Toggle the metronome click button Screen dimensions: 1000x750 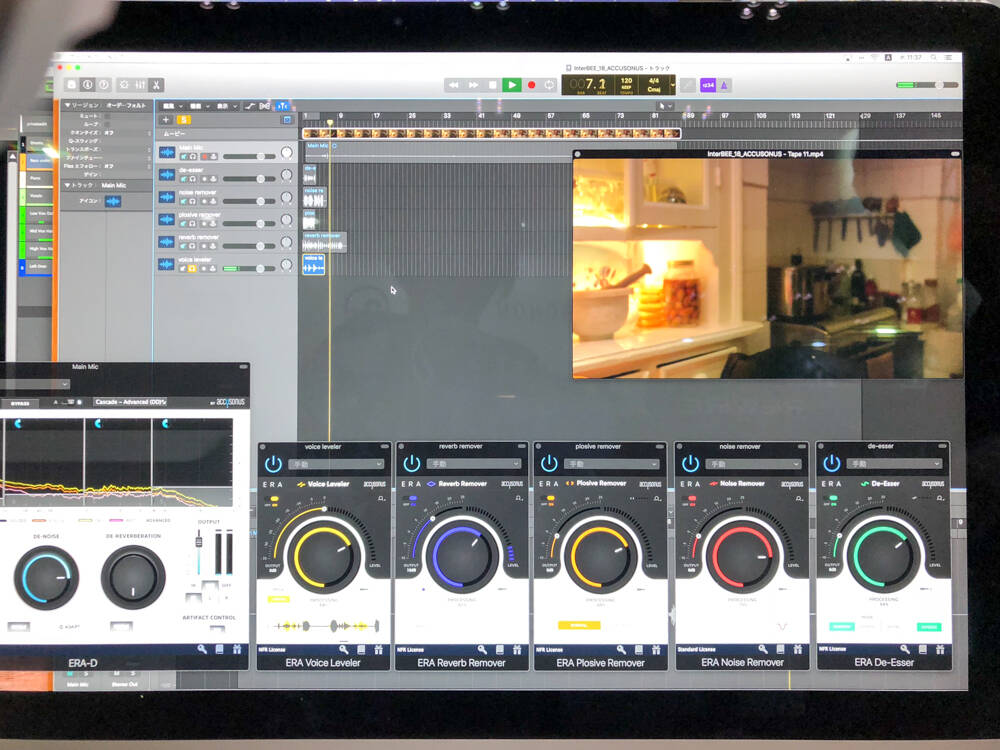pos(724,85)
